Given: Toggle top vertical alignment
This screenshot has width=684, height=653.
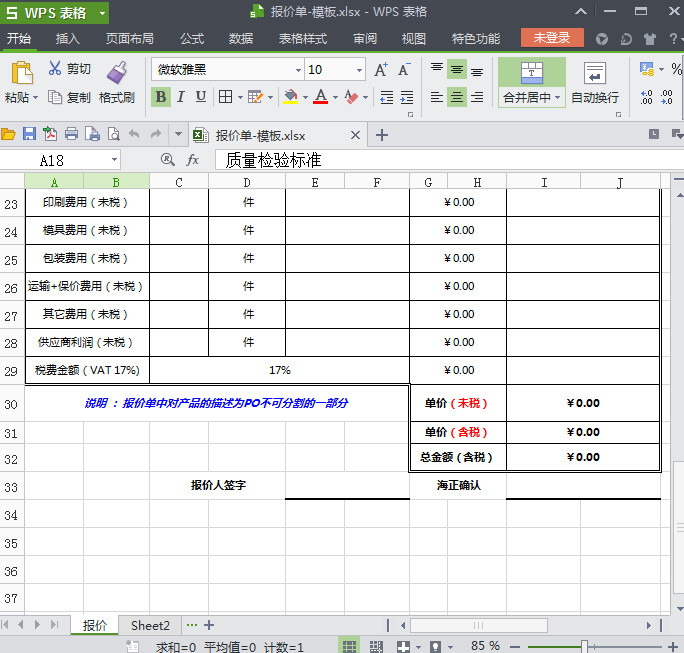Looking at the screenshot, I should tap(437, 68).
